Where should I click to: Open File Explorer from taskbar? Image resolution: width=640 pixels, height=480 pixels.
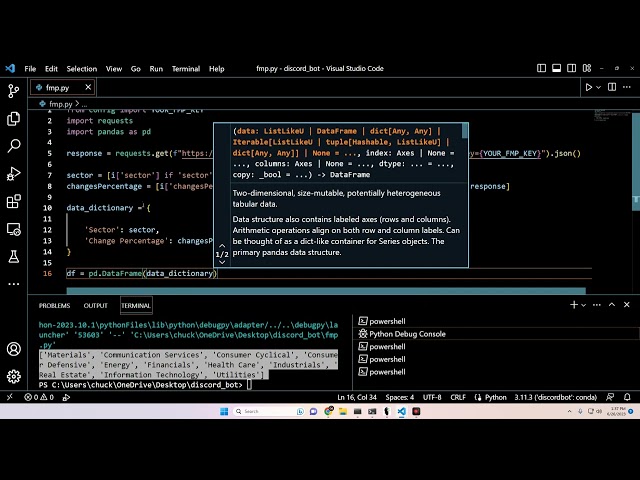pyautogui.click(x=343, y=411)
